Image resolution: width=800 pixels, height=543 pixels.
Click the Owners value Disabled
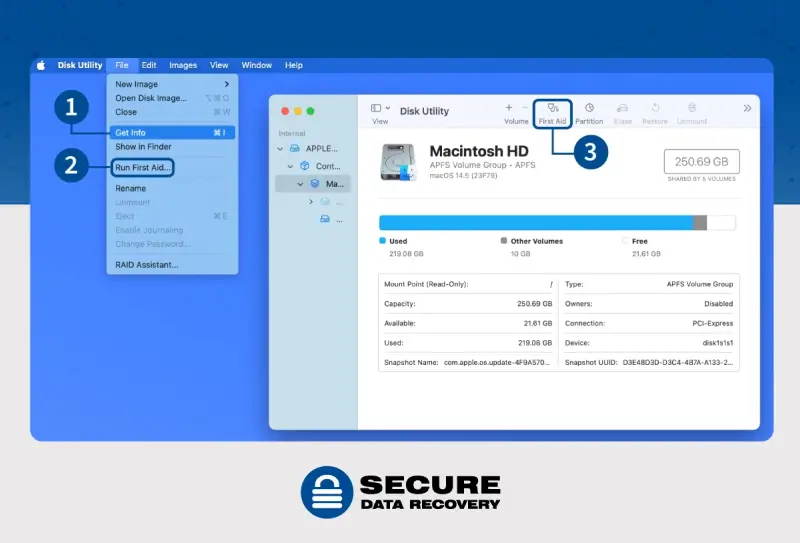pos(718,304)
